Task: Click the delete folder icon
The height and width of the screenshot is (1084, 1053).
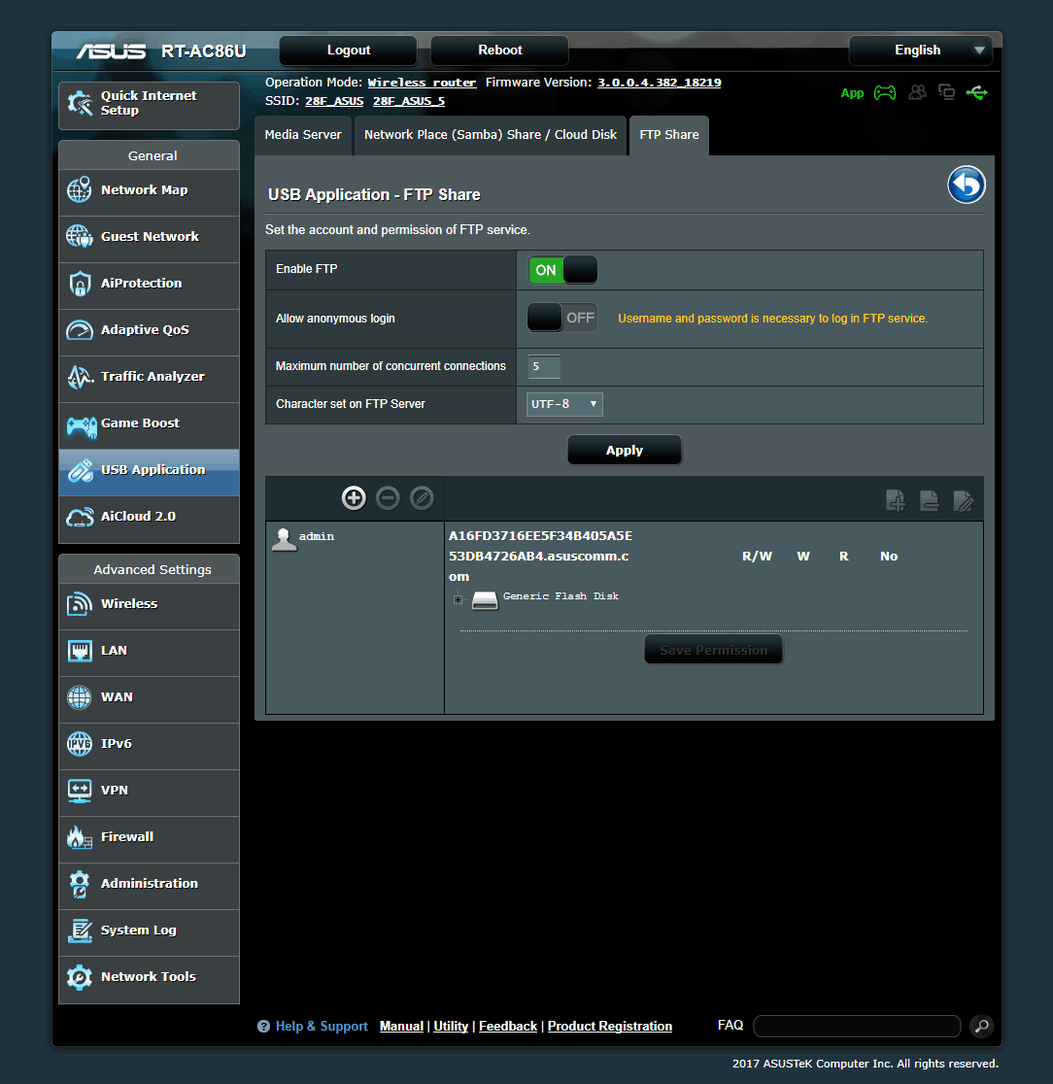Action: click(x=929, y=500)
